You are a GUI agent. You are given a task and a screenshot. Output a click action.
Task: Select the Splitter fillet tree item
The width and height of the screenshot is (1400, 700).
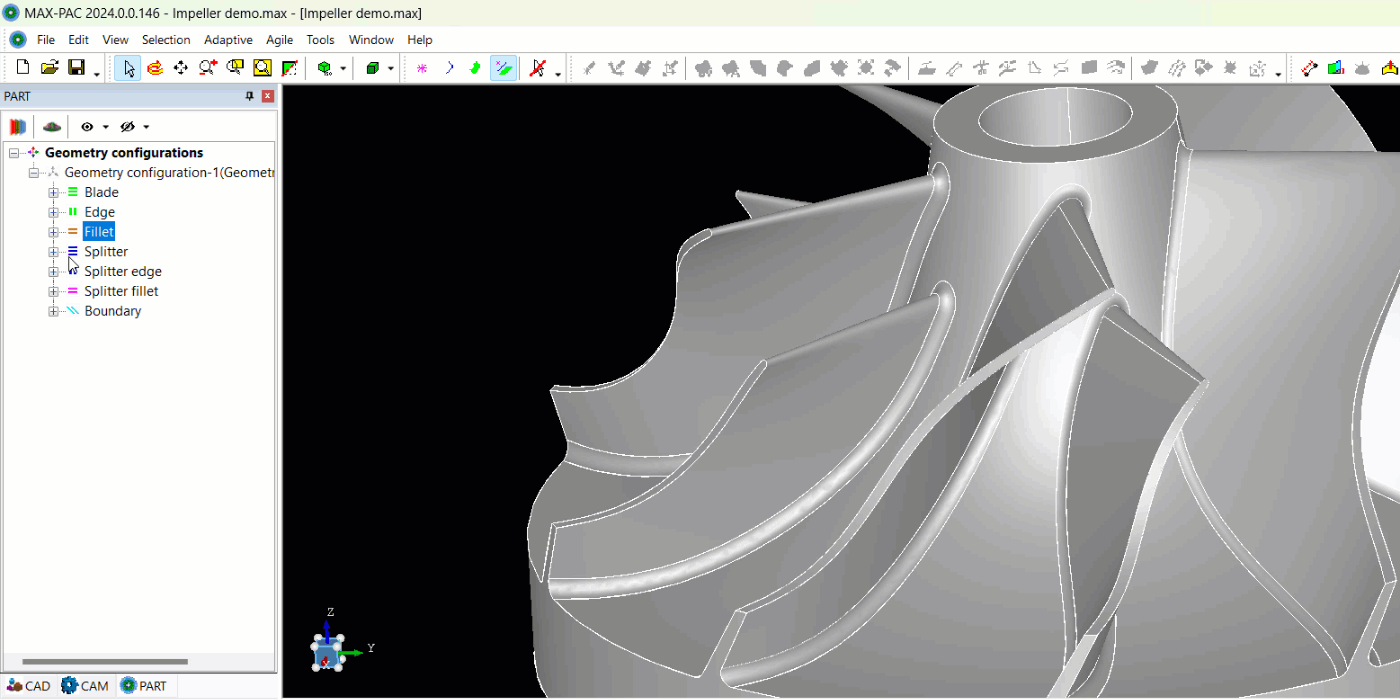pos(121,291)
